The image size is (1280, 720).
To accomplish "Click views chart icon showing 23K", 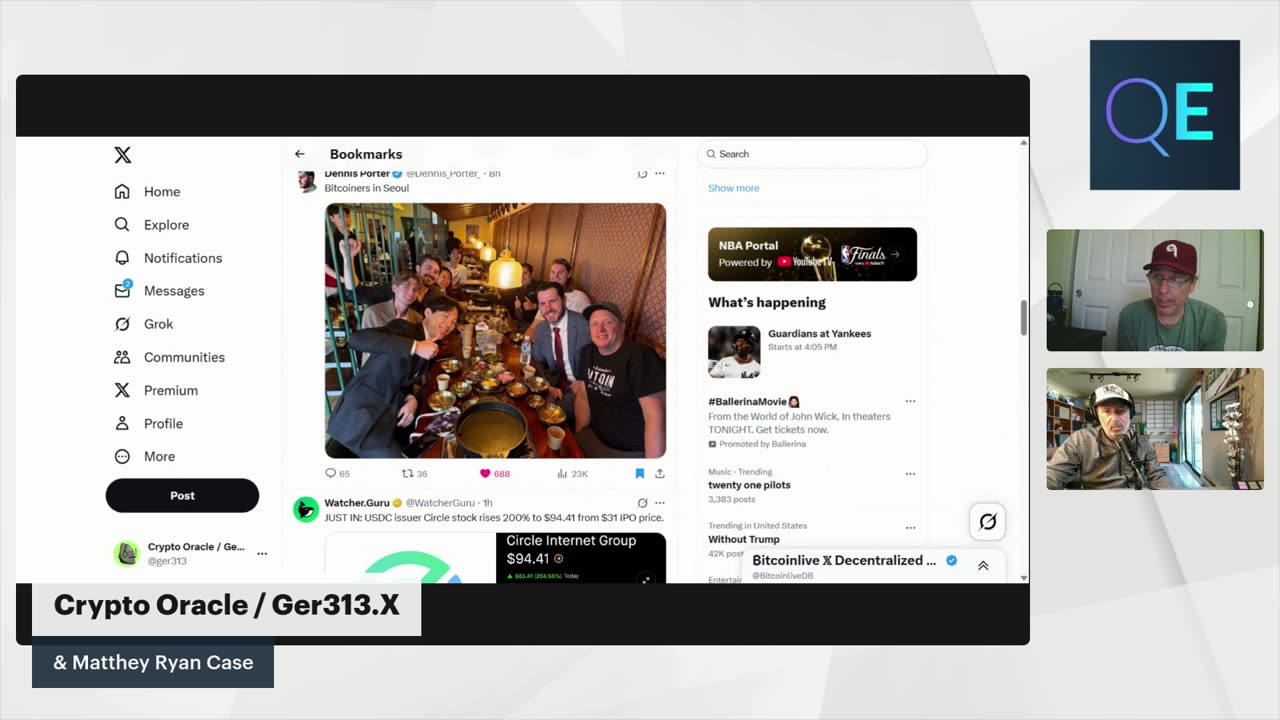I will [x=562, y=473].
